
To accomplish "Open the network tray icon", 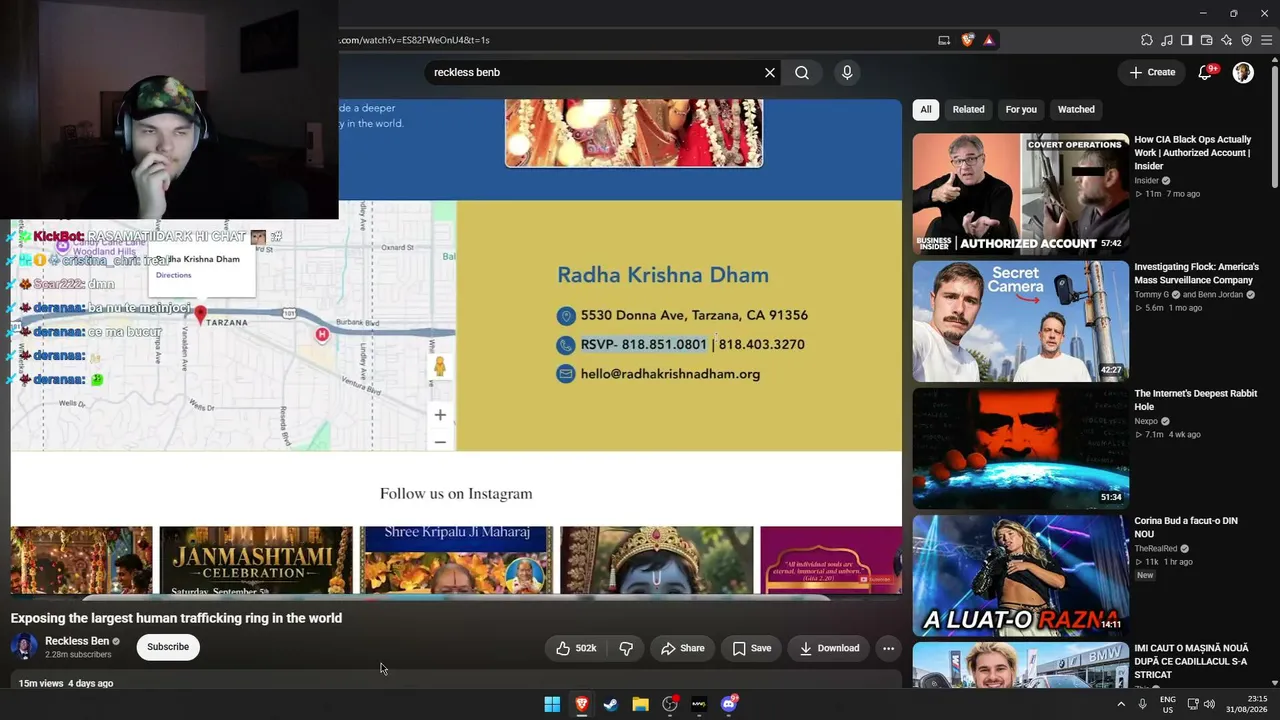I will [x=1193, y=704].
